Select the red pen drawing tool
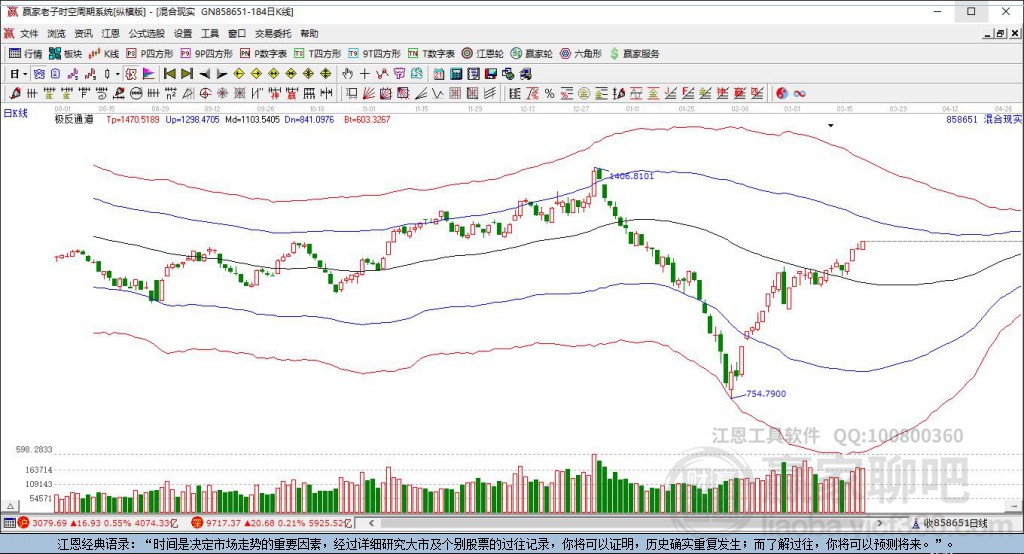 14,93
